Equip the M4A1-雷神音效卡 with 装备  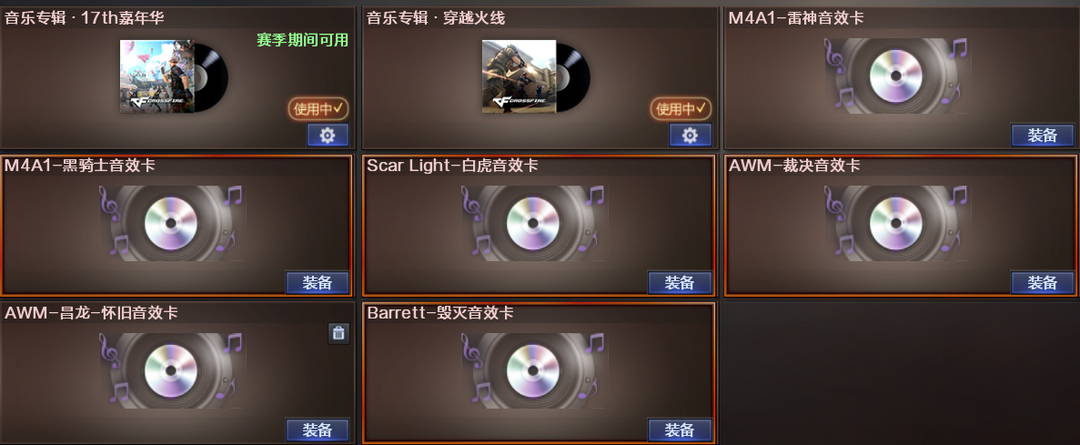1042,135
